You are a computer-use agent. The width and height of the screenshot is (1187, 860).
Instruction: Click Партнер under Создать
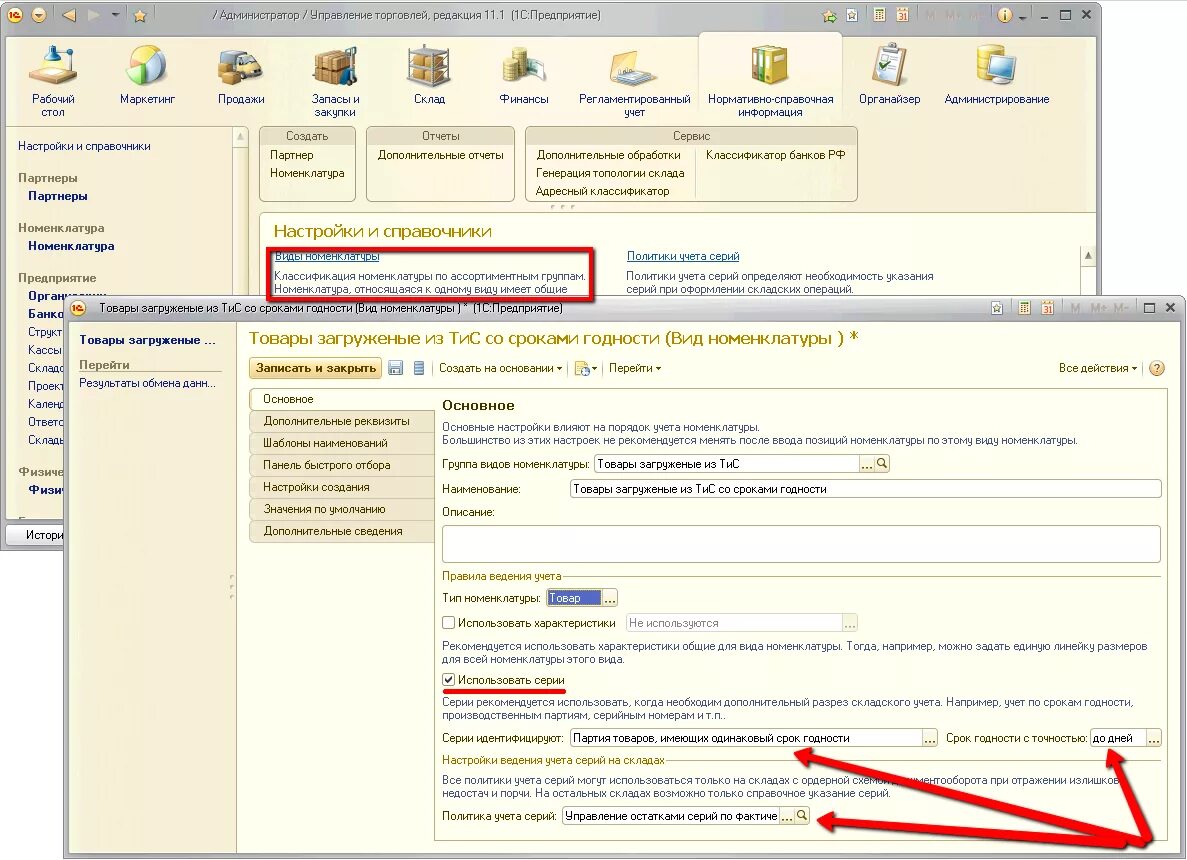291,155
